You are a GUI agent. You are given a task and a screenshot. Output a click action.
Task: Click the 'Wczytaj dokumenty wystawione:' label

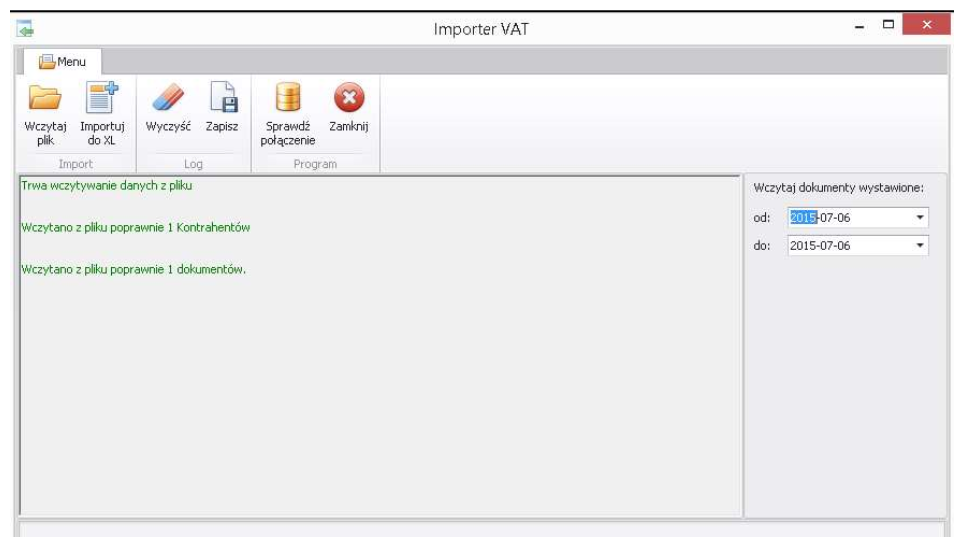(839, 188)
